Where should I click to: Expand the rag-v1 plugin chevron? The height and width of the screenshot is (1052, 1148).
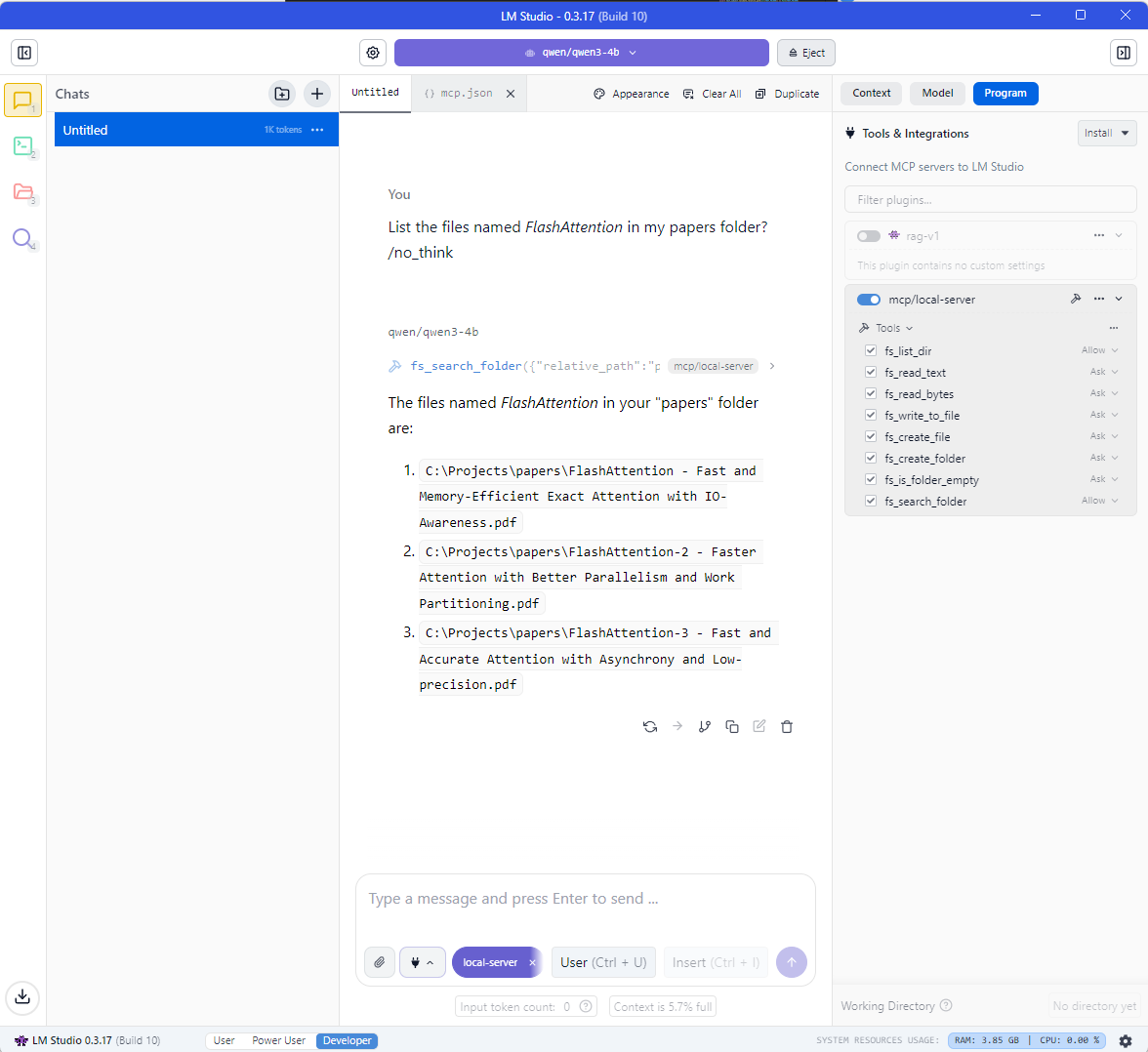pos(1119,235)
